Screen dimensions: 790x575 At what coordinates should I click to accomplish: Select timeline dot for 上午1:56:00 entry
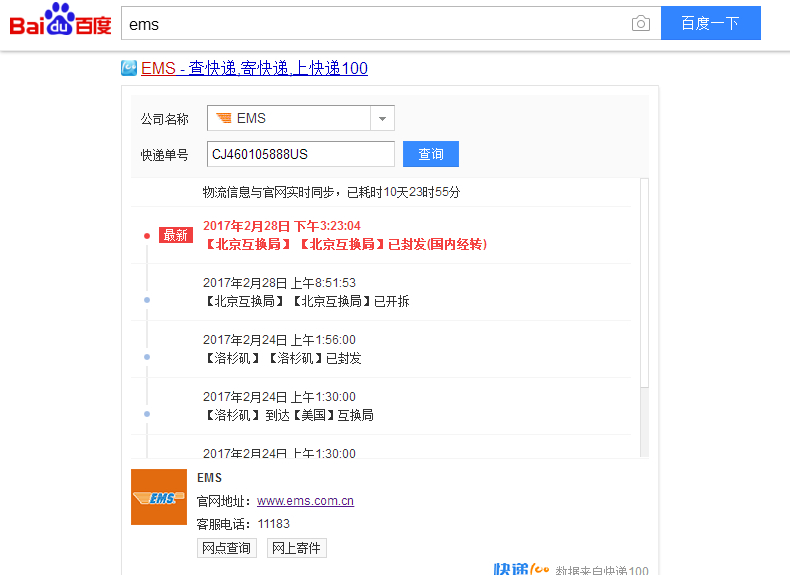click(147, 357)
